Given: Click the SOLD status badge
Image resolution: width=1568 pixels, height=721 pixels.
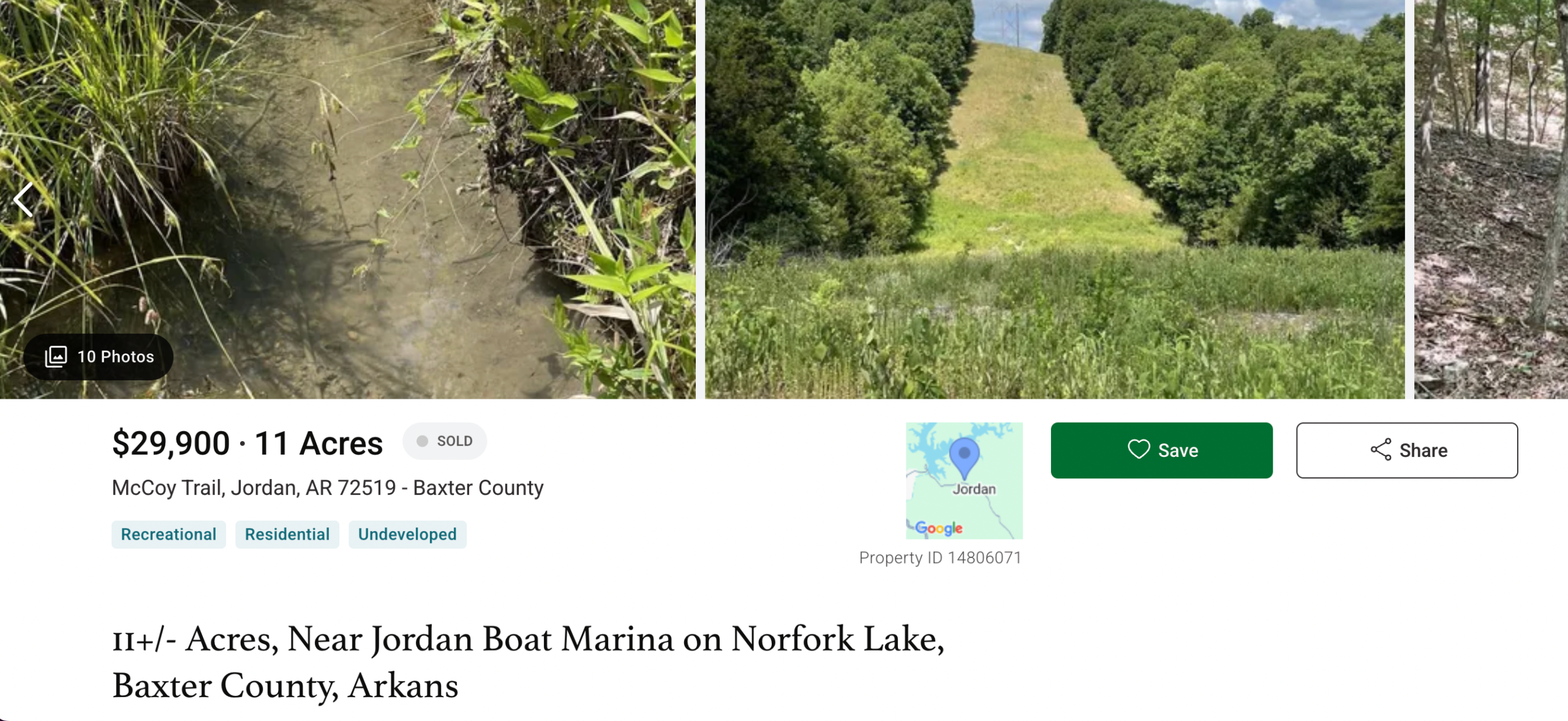Looking at the screenshot, I should 445,441.
